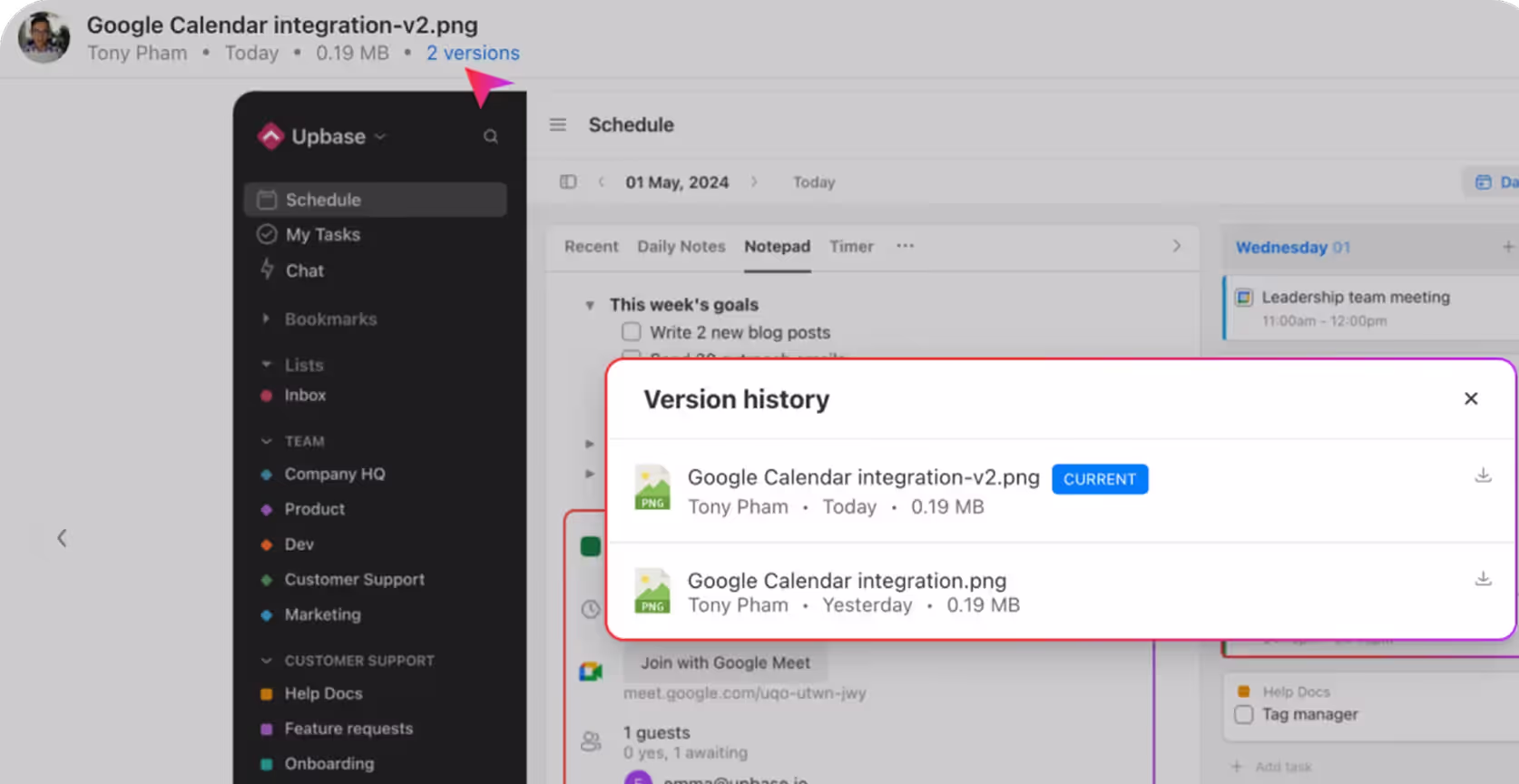The image size is (1519, 784).
Task: Switch to the Daily Notes tab
Action: [681, 247]
